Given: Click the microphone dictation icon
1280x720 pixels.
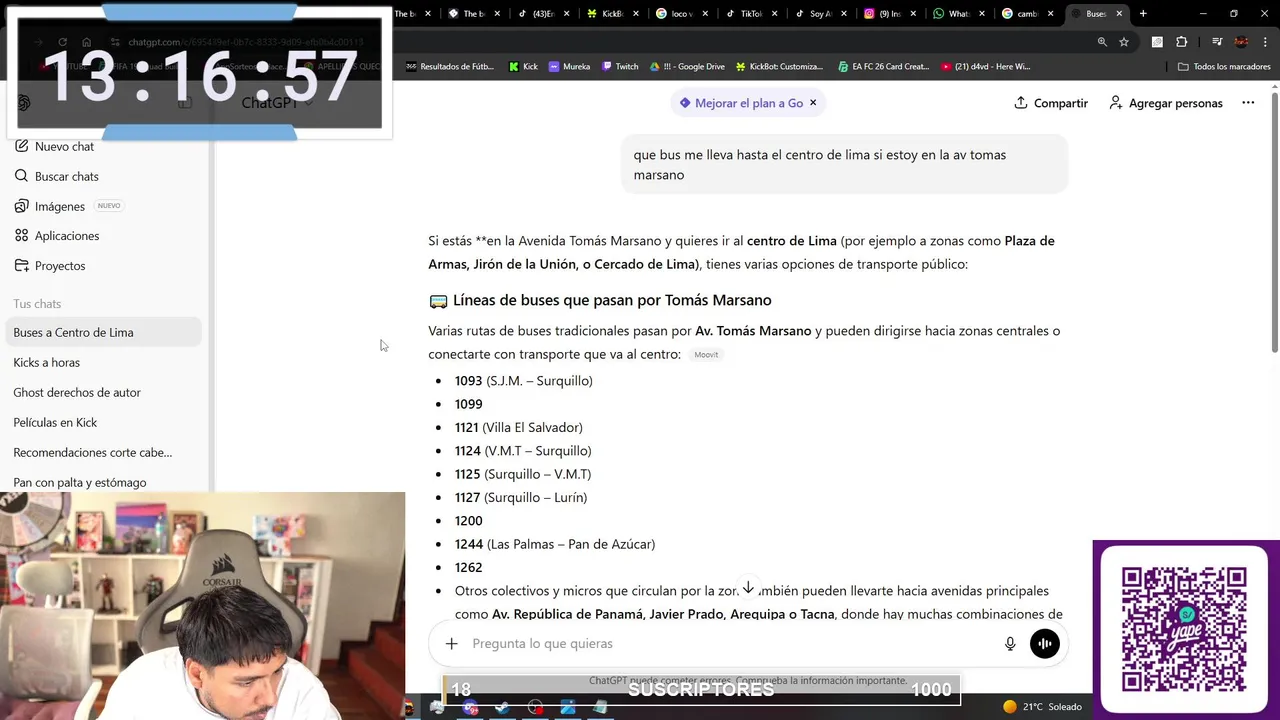Looking at the screenshot, I should (1010, 644).
